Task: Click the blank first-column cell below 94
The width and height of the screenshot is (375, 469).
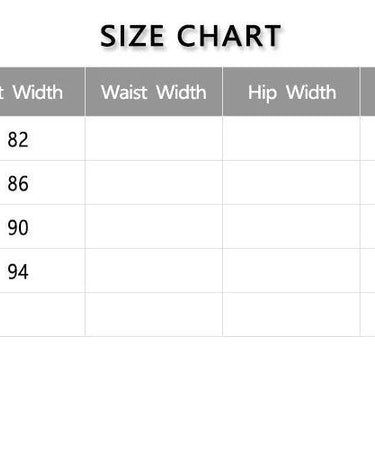Action: pos(42,315)
